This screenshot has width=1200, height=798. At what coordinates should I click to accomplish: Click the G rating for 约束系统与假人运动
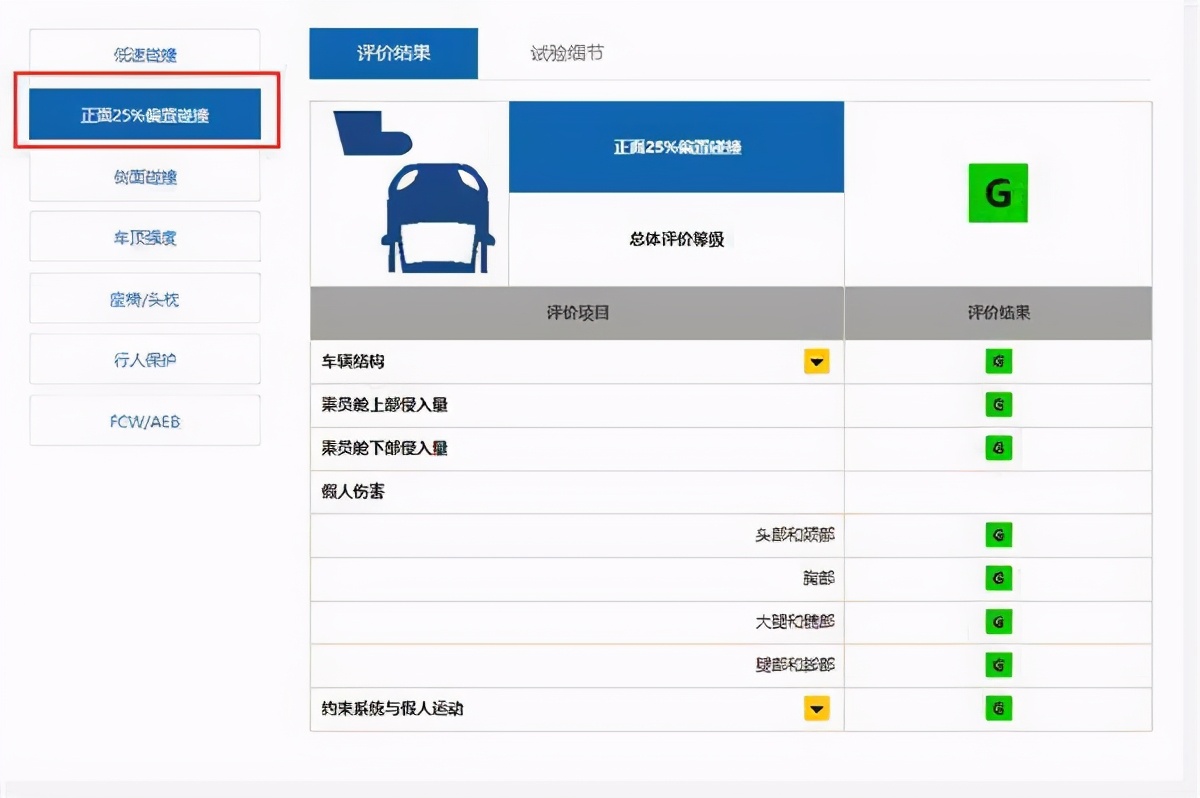998,709
